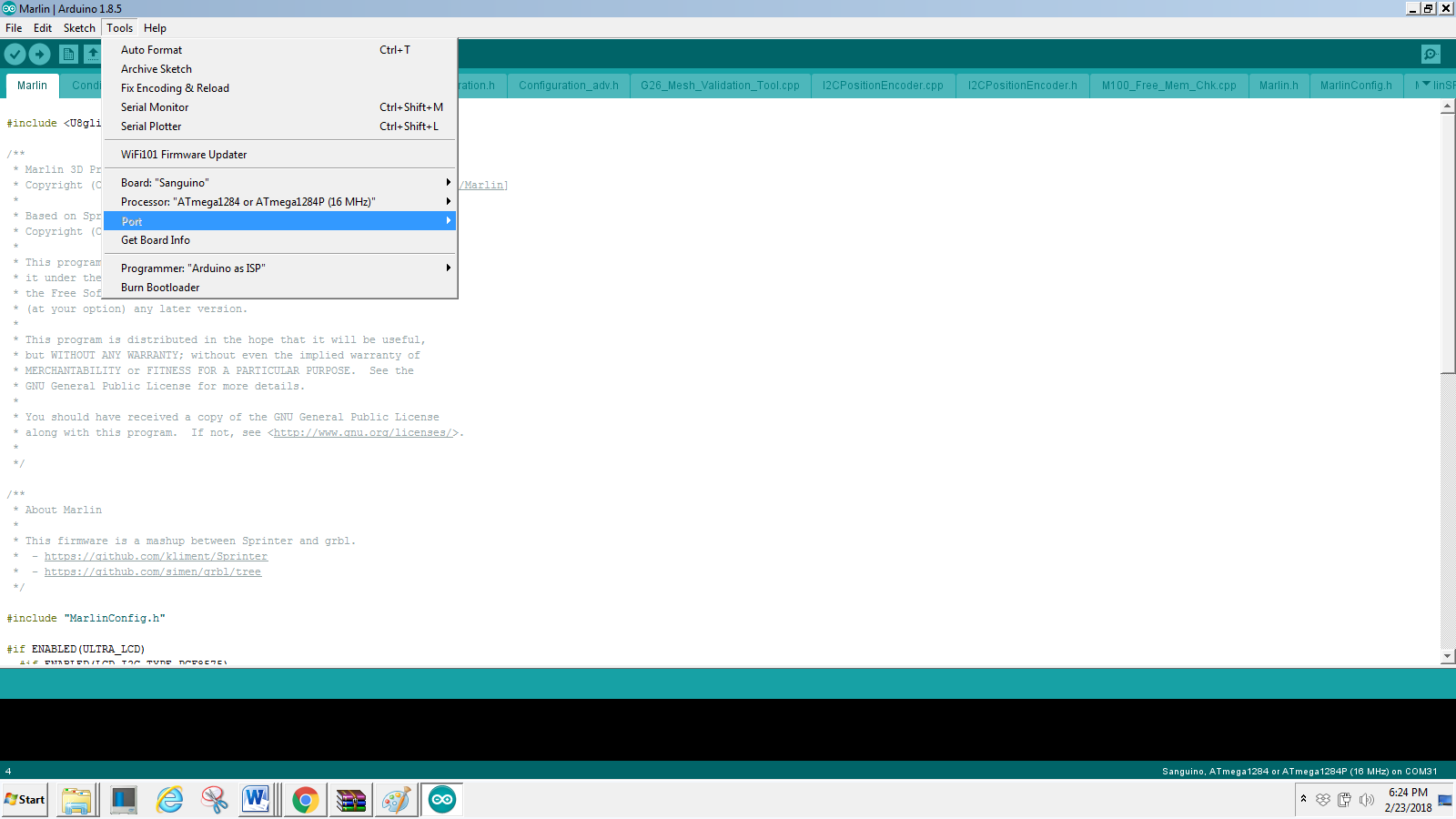Select Get Board Info

[x=280, y=240]
